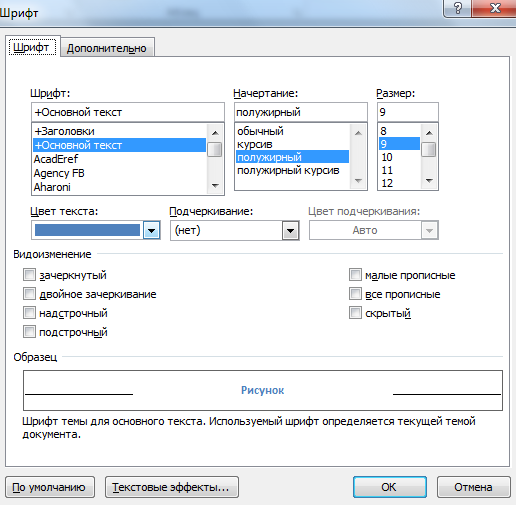Image resolution: width=516 pixels, height=505 pixels.
Task: Pick font size 8
Action: (x=399, y=131)
